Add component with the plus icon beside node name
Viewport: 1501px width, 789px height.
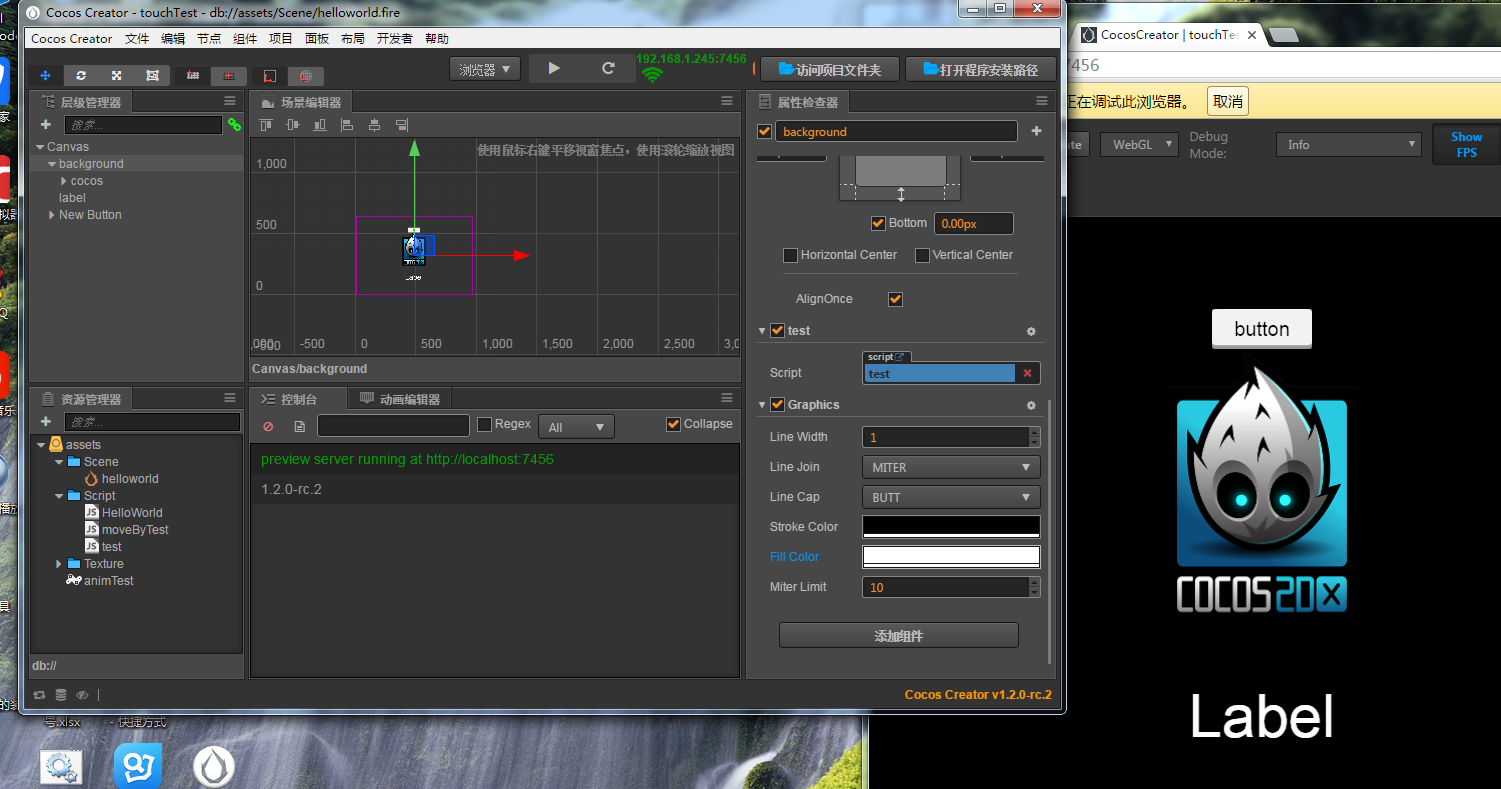(x=1036, y=131)
